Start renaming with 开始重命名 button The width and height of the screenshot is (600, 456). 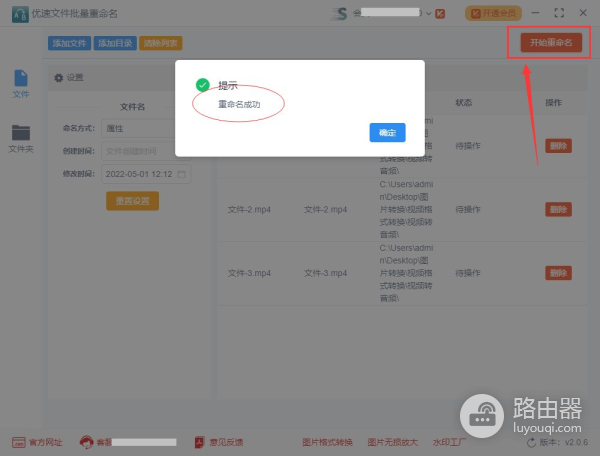click(x=551, y=42)
